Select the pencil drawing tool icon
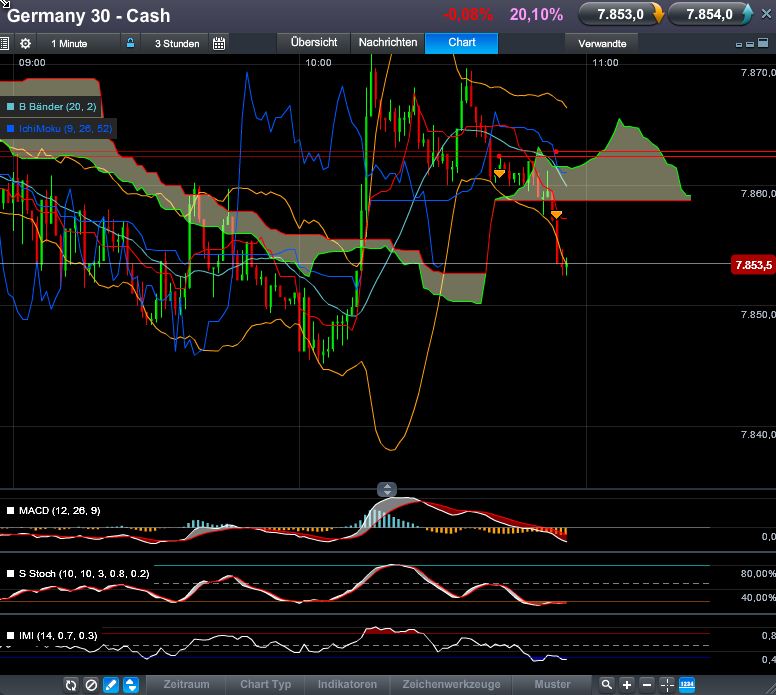The image size is (776, 695). [x=111, y=685]
